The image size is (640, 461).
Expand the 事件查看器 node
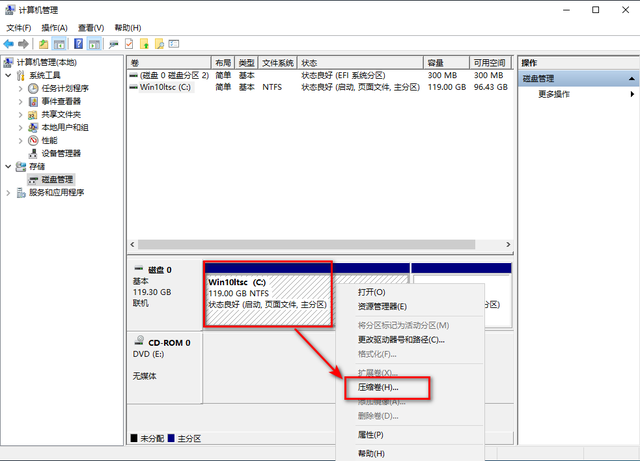coord(20,101)
